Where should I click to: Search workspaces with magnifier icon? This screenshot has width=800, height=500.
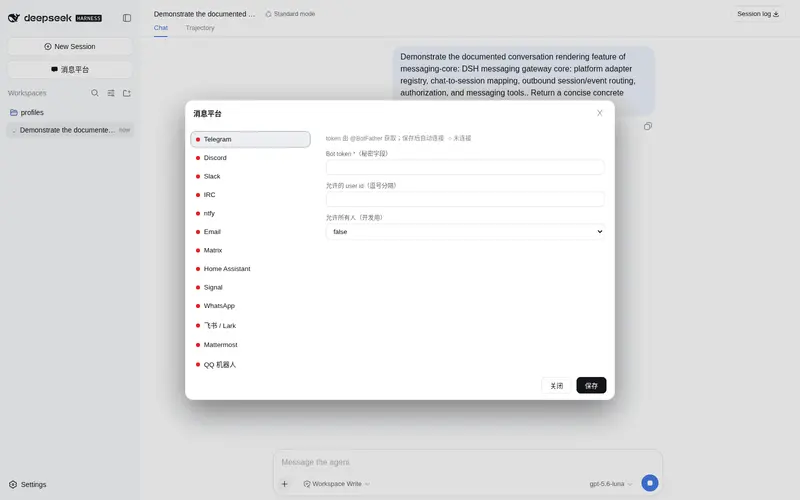point(95,93)
